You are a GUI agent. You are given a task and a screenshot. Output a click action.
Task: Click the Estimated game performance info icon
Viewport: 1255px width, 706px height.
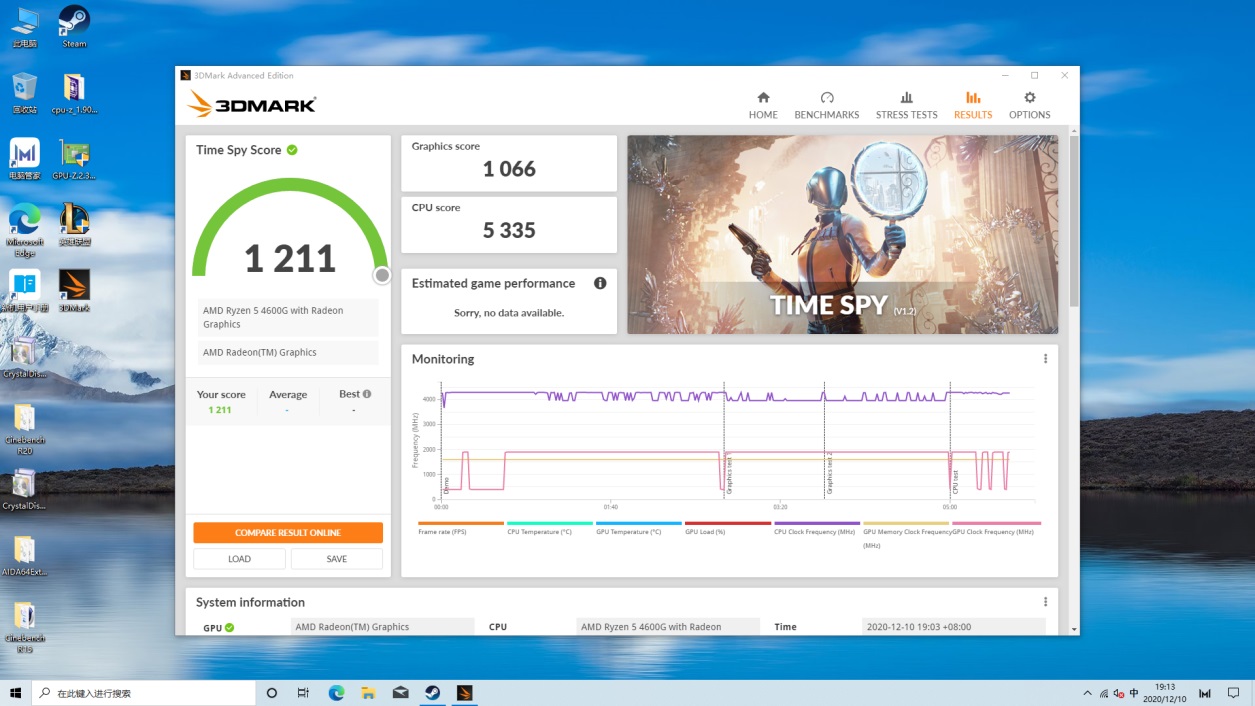[600, 283]
